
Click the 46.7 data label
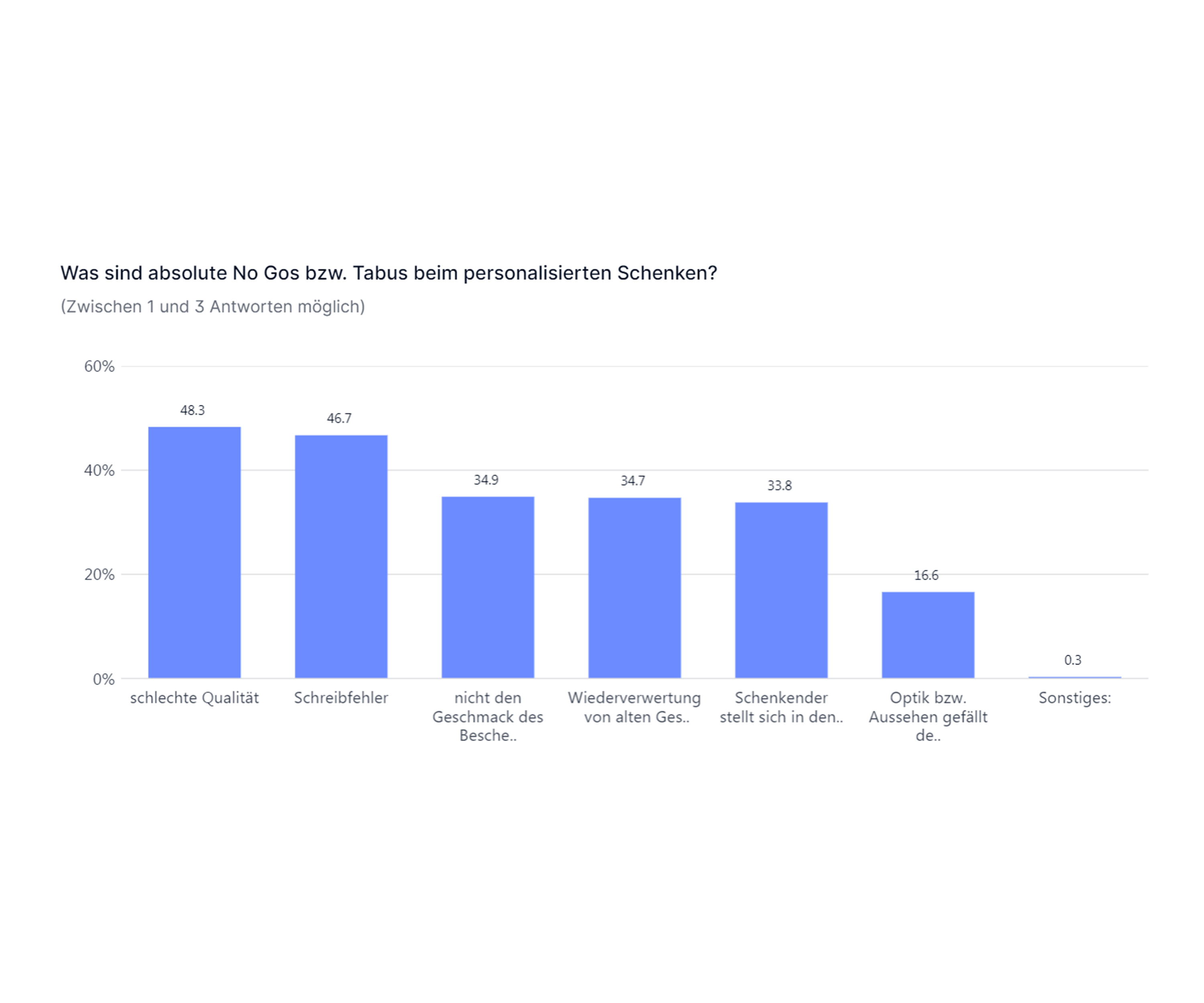point(340,418)
